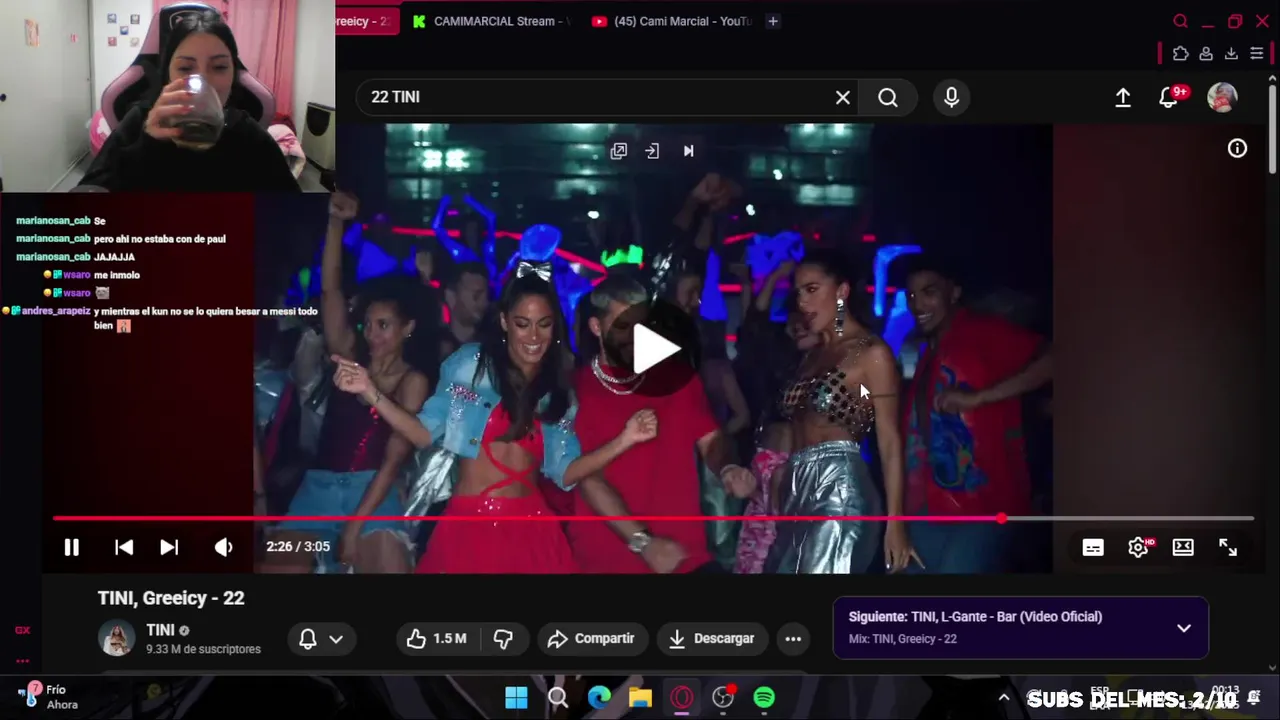Open Spotify from taskbar
Screen dimensions: 1280x720
pyautogui.click(x=764, y=697)
